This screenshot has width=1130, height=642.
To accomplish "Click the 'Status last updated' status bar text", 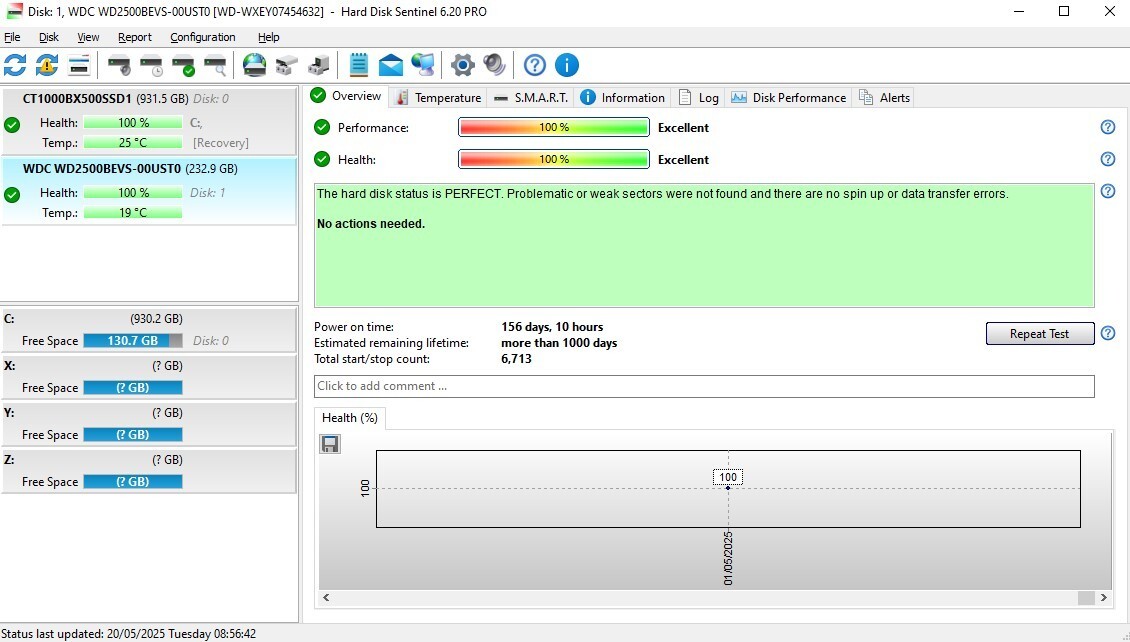I will 129,634.
